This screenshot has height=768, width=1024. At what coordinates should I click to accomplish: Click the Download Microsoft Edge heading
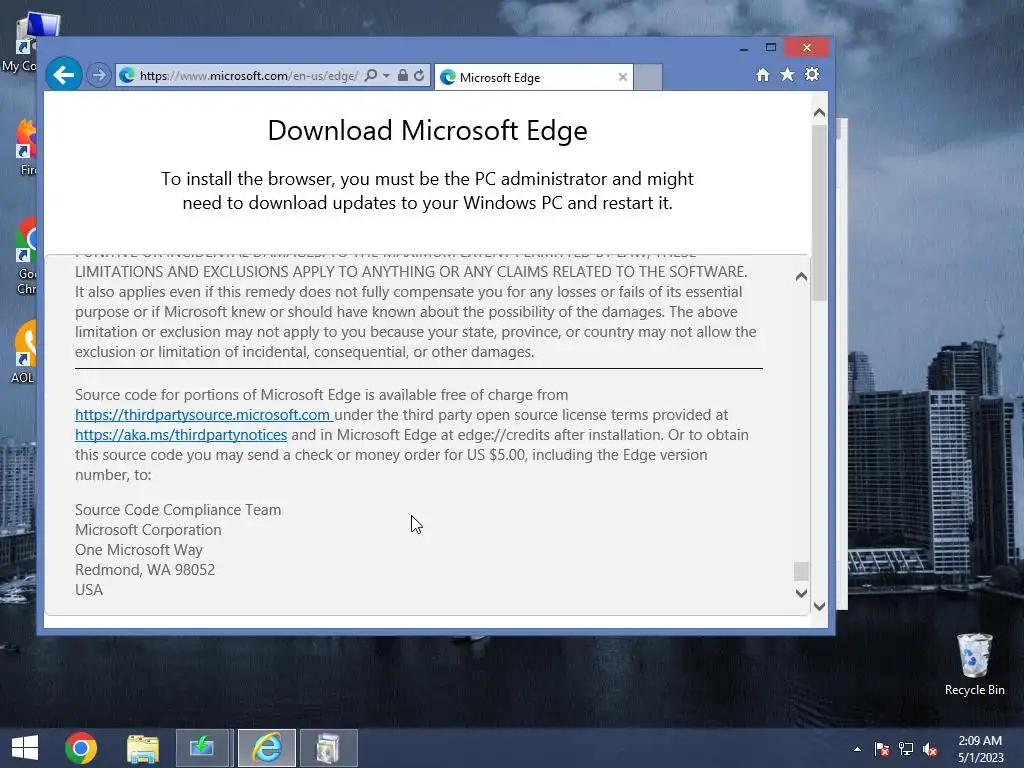coord(428,131)
